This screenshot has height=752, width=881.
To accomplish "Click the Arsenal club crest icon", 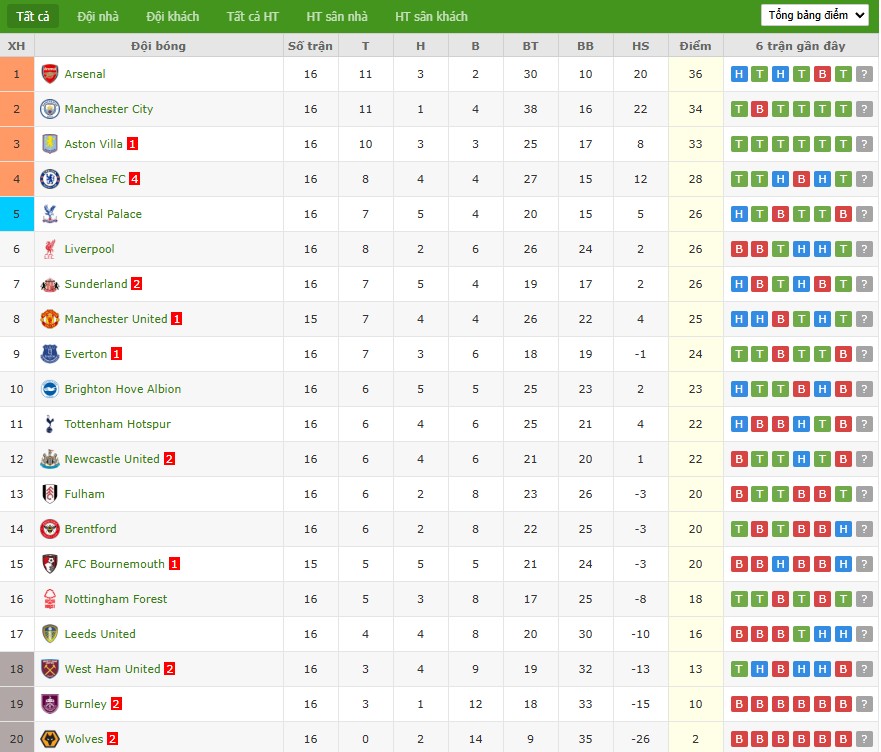I will coord(49,74).
